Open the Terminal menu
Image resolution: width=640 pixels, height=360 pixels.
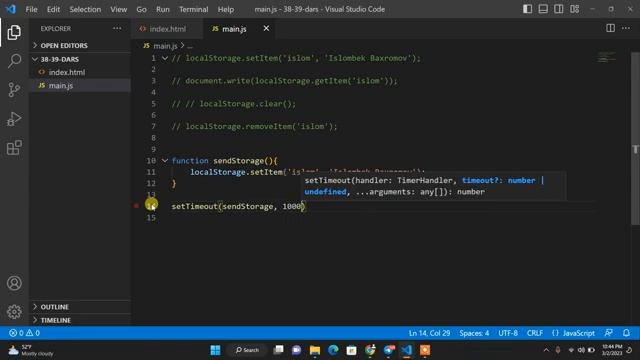193,9
